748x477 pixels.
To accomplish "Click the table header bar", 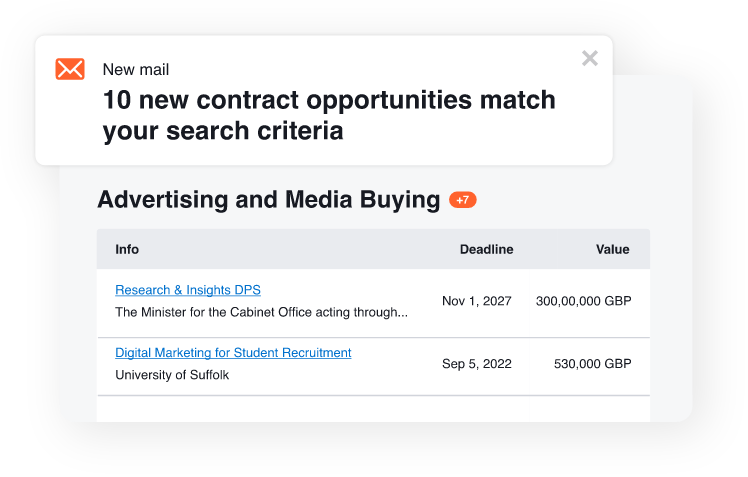I will coord(374,249).
